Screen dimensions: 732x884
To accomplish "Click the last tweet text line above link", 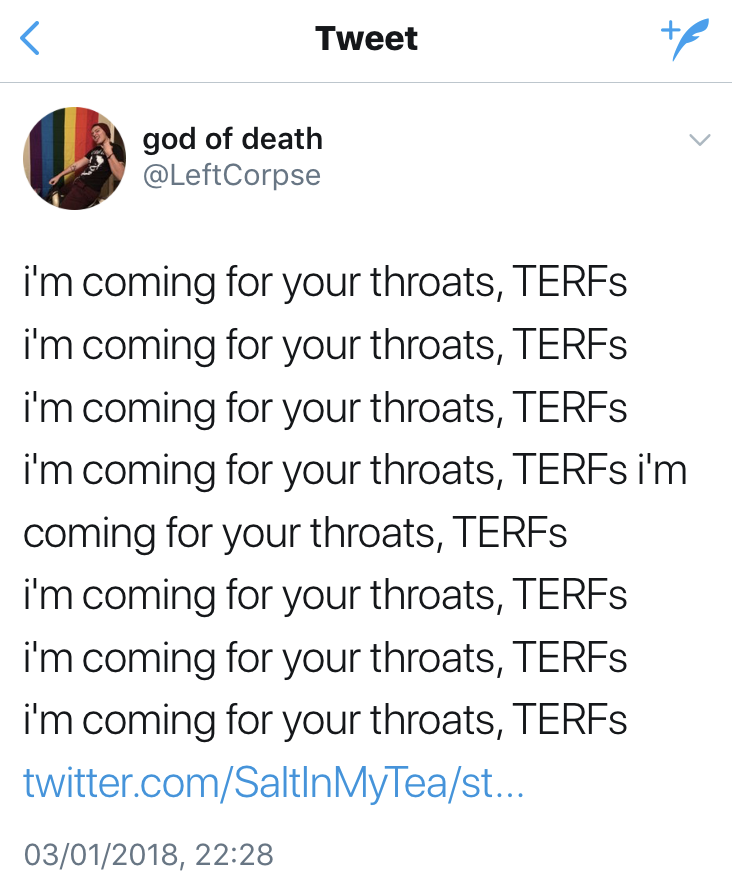I will [325, 720].
